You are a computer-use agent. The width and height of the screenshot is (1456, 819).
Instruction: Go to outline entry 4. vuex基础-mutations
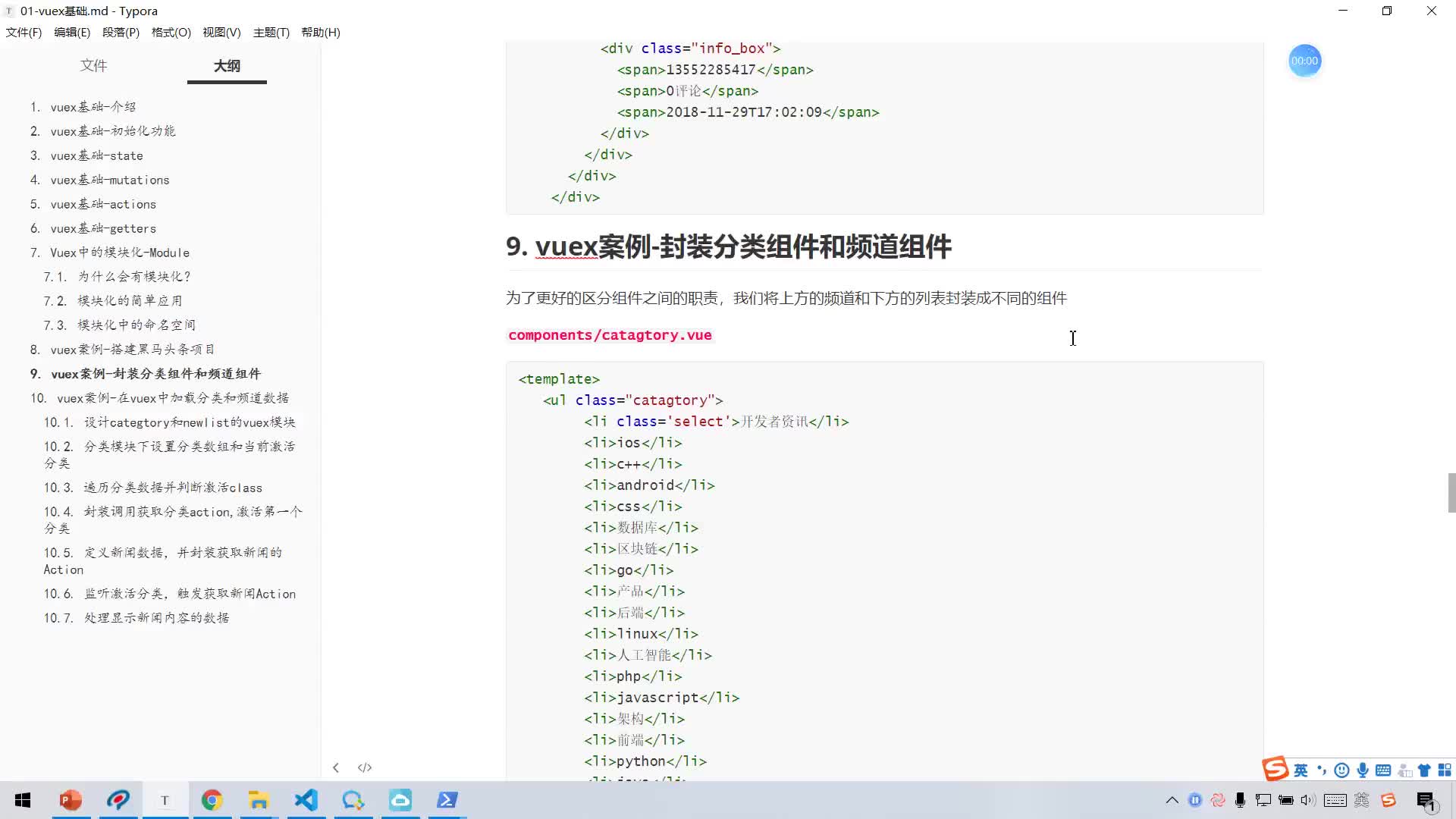click(99, 180)
